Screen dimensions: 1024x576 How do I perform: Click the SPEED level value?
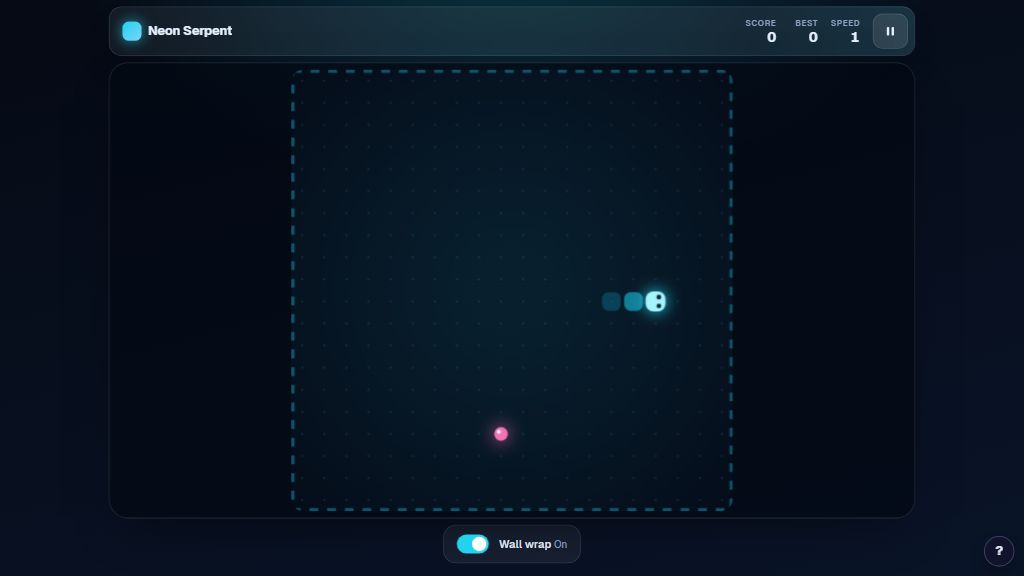click(x=854, y=37)
